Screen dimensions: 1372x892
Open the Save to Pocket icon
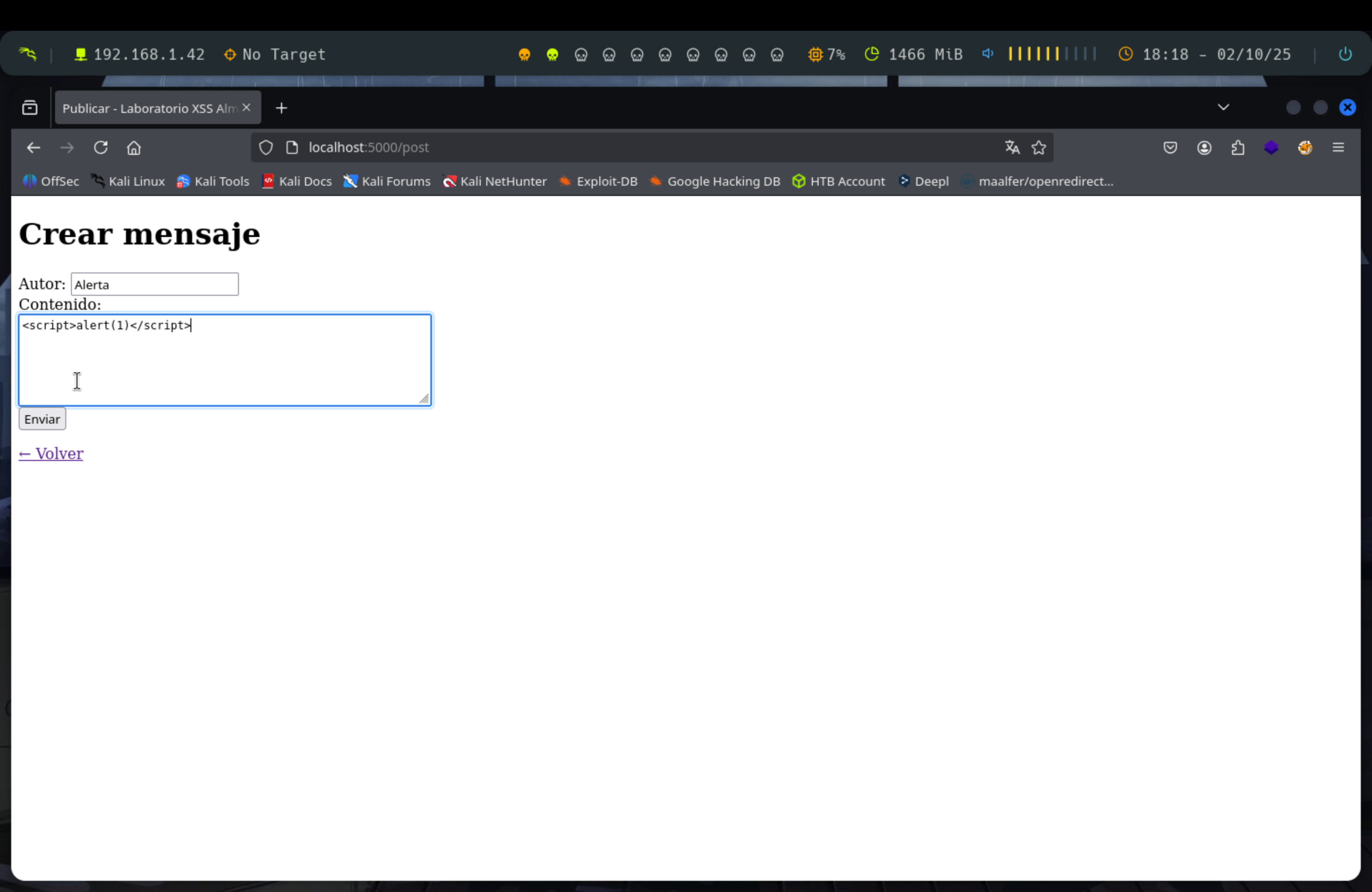coord(1169,147)
